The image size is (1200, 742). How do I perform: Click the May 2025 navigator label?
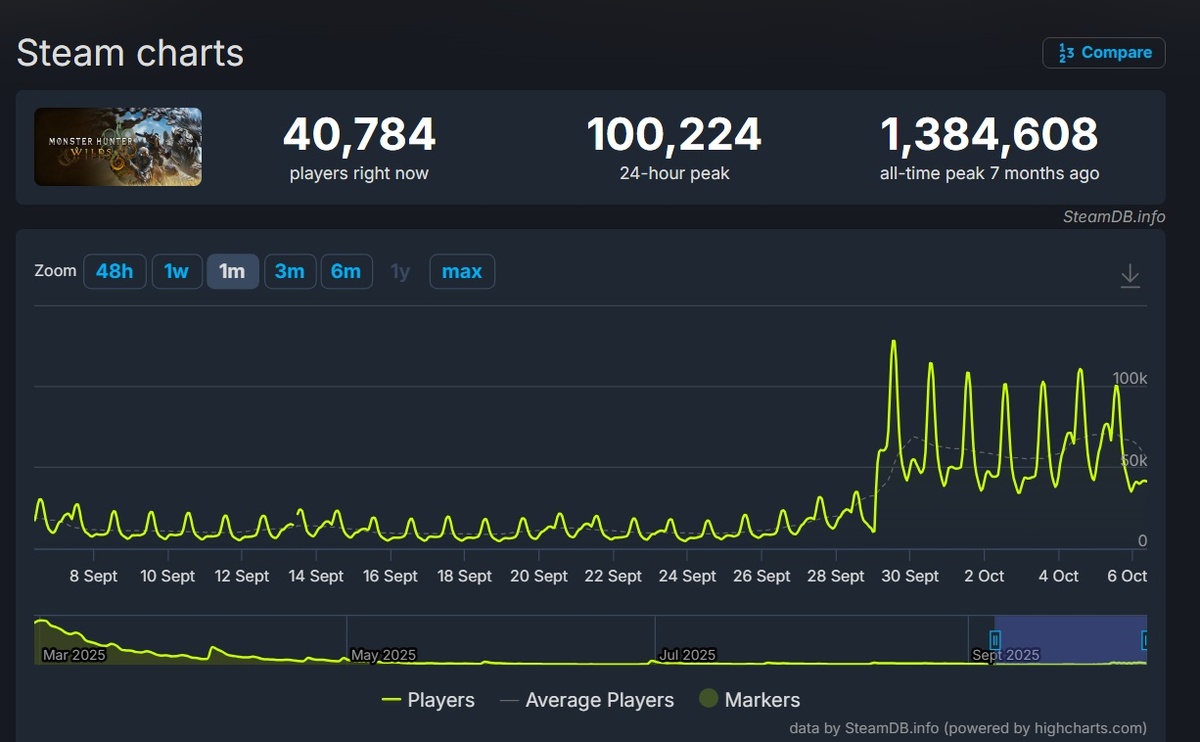tap(383, 655)
